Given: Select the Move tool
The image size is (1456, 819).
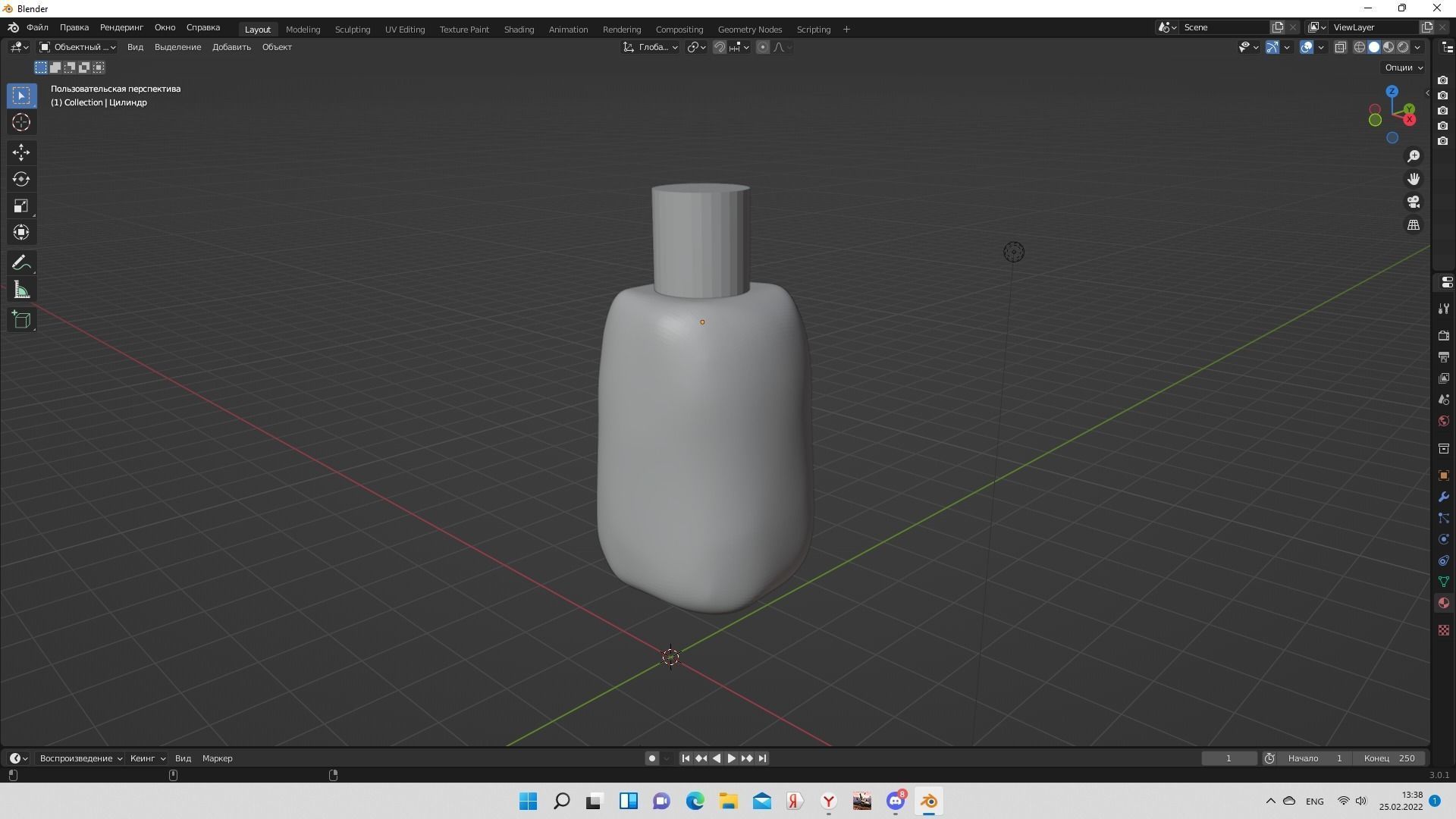Looking at the screenshot, I should pos(21,152).
